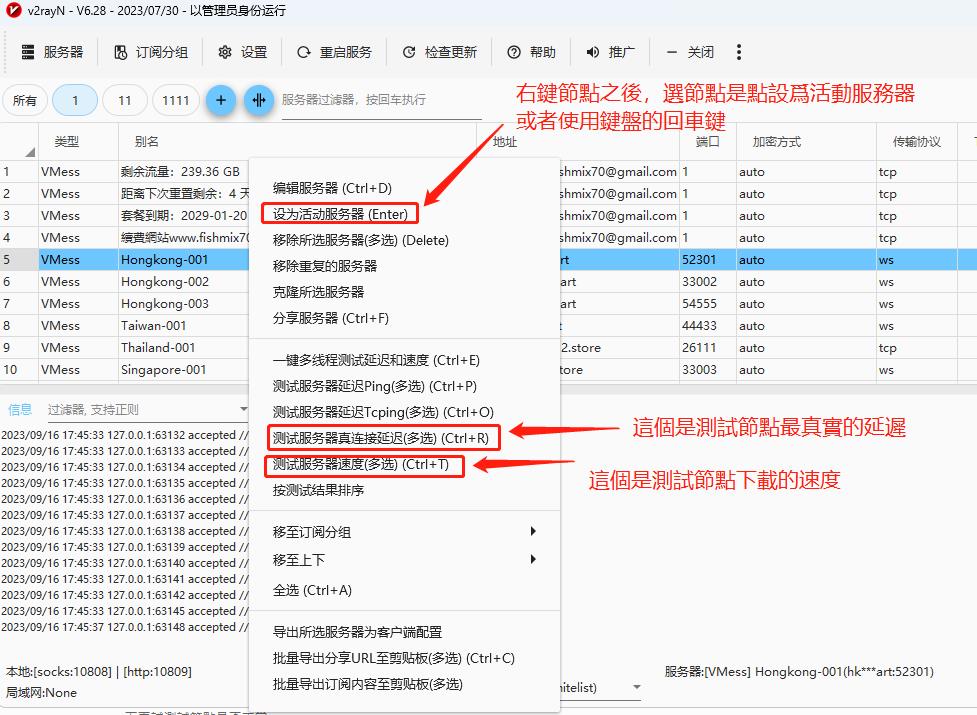Click the 重启服务 restart service icon
Viewport: 977px width, 715px height.
[303, 52]
